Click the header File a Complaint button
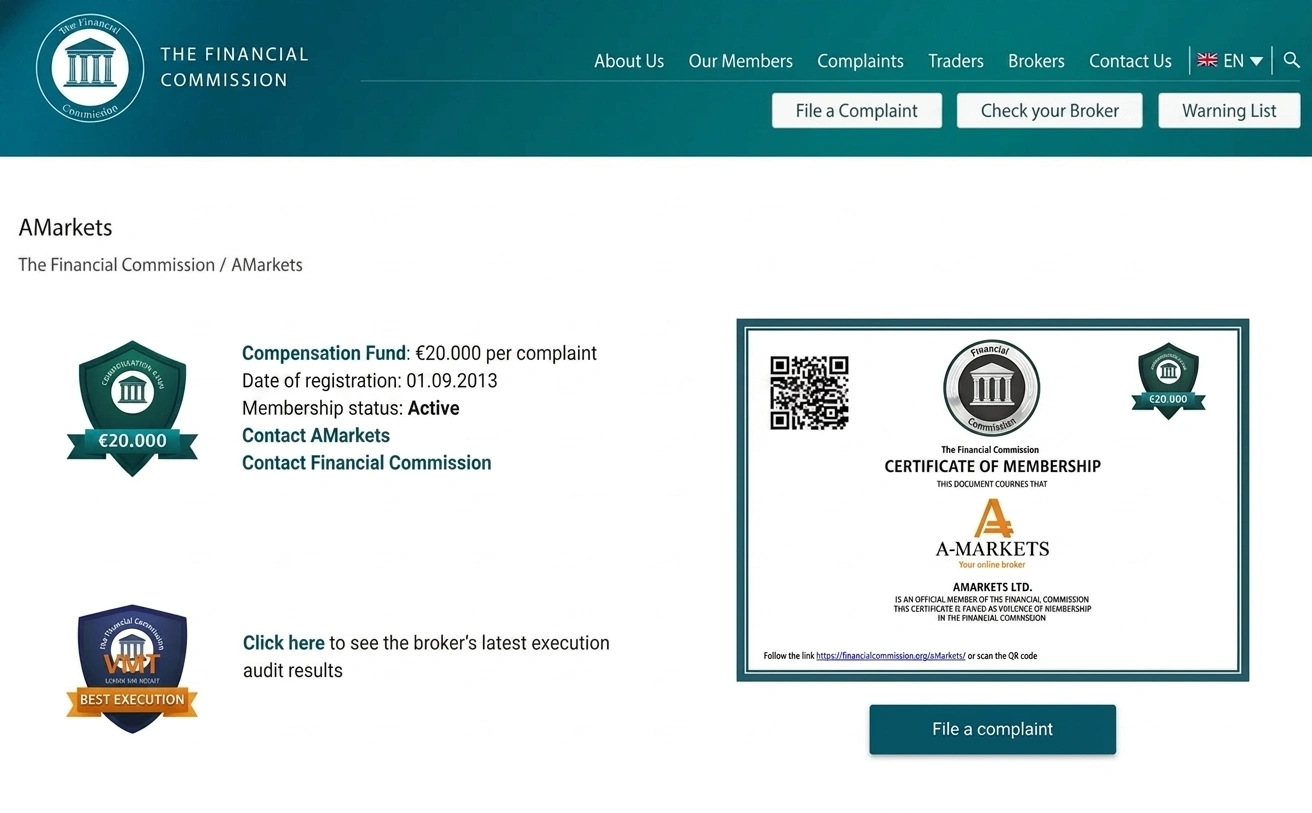Viewport: 1312px width, 813px height. (x=857, y=111)
